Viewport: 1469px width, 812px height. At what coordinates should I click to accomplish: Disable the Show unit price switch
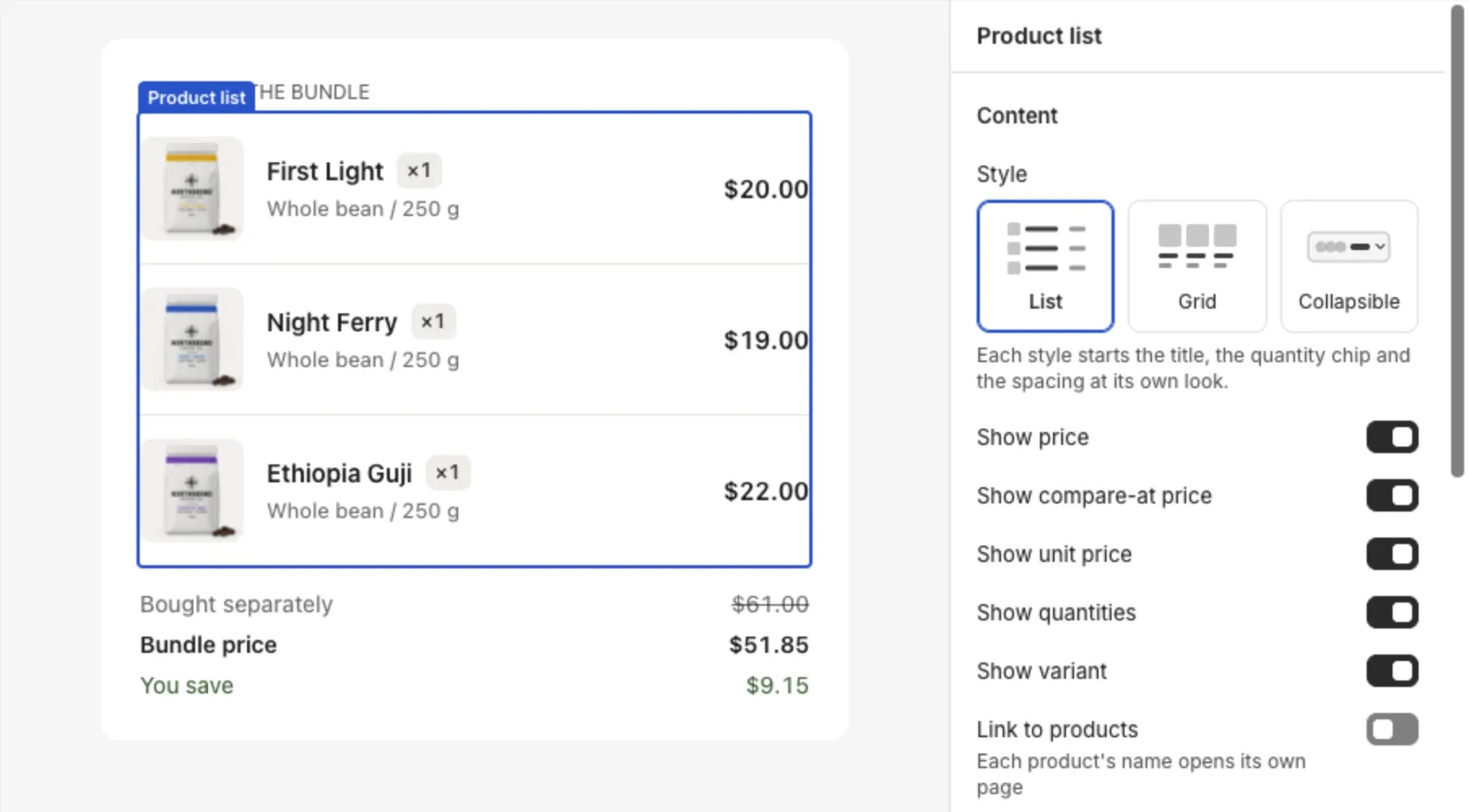coord(1392,554)
